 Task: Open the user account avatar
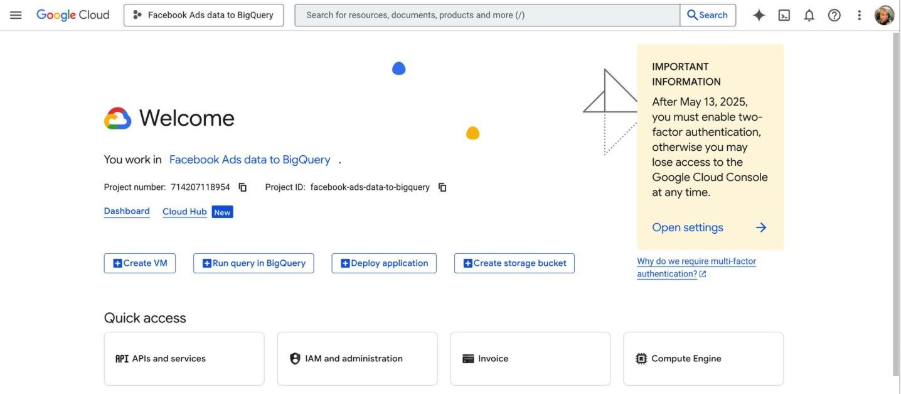point(884,16)
